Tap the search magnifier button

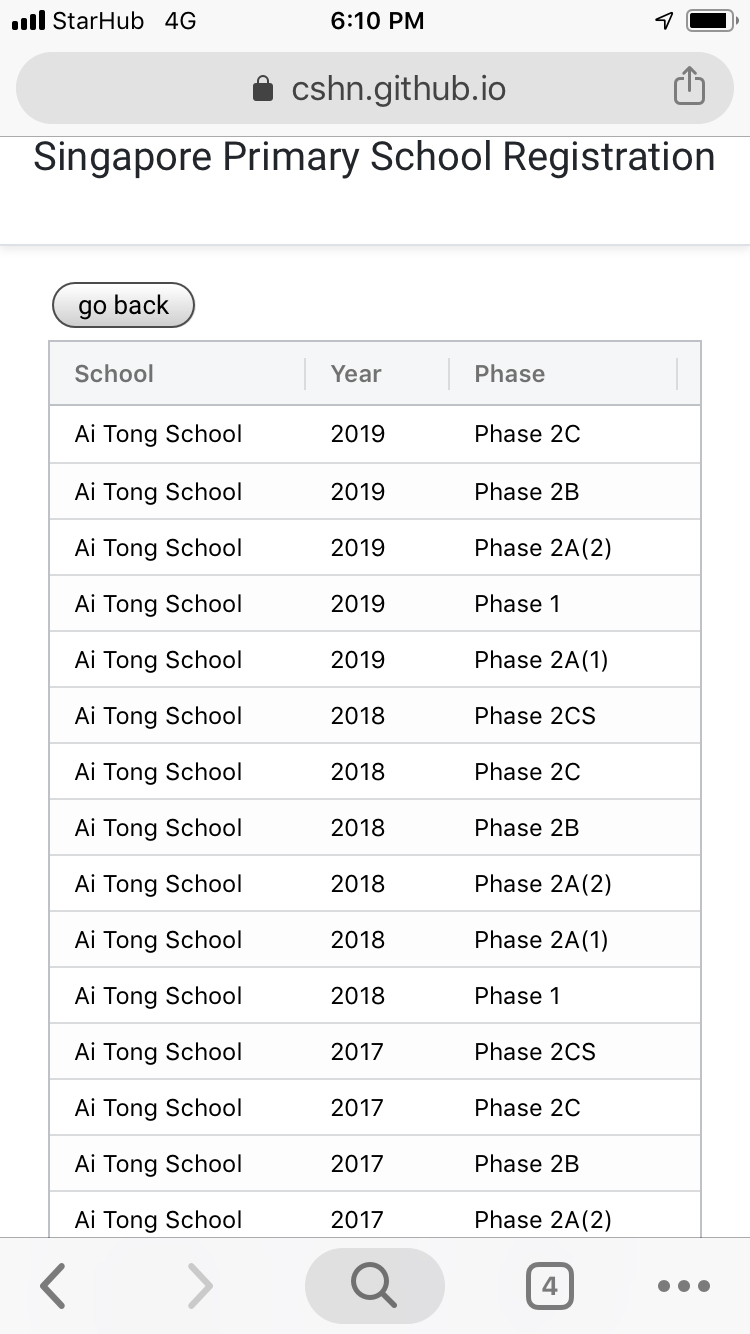point(374,1286)
